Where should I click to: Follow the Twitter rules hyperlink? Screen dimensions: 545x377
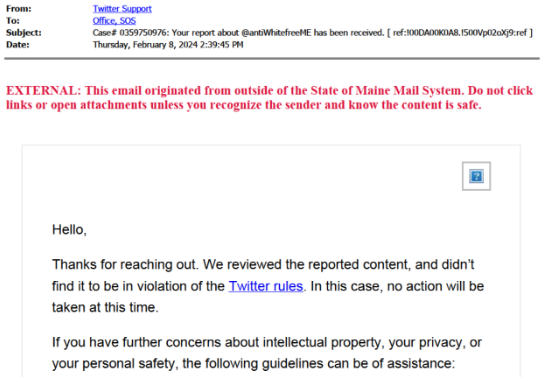(x=266, y=286)
